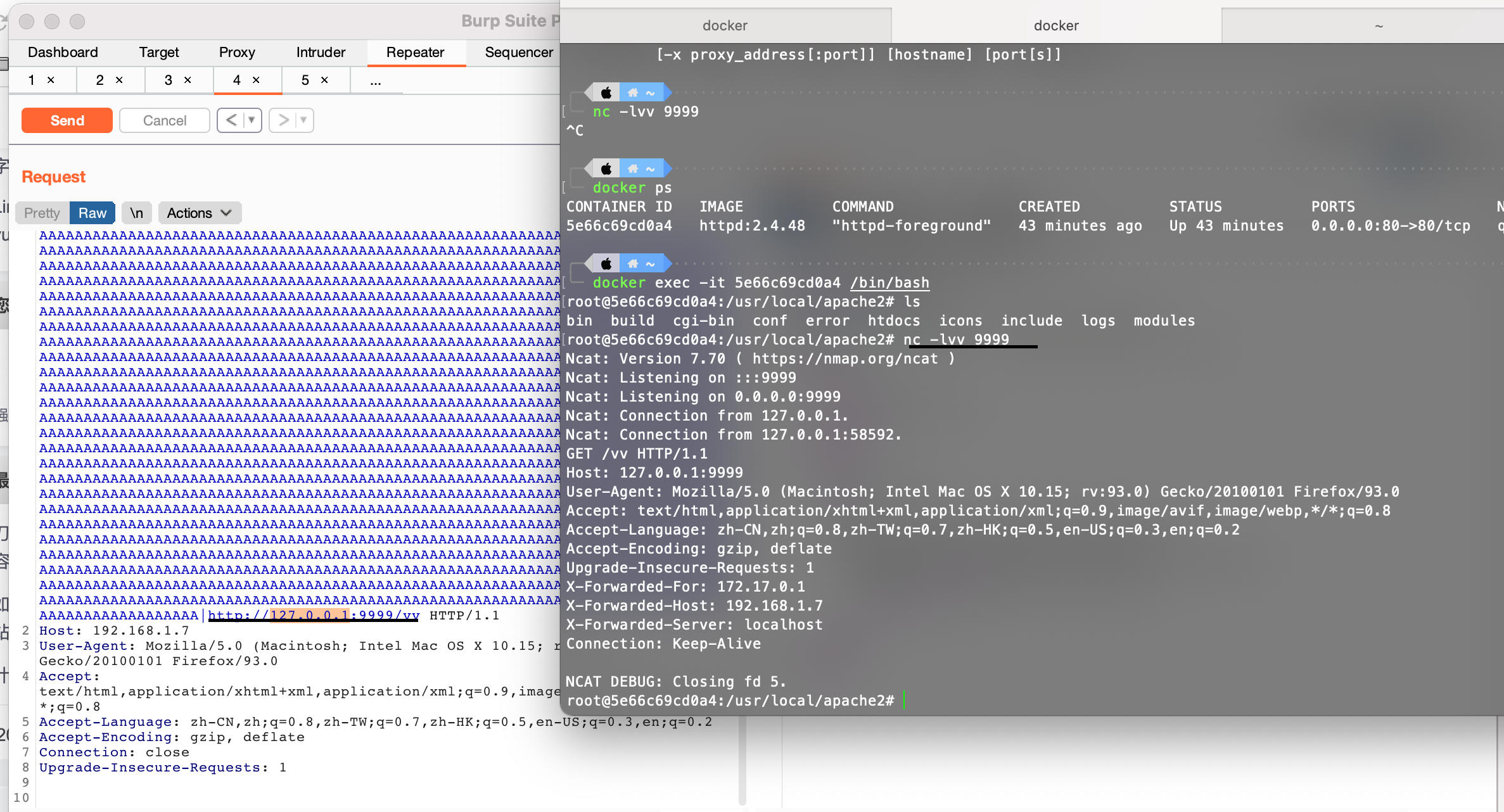Screen dimensions: 1504x812
Task: Go forward in request history
Action: pyautogui.click(x=283, y=120)
